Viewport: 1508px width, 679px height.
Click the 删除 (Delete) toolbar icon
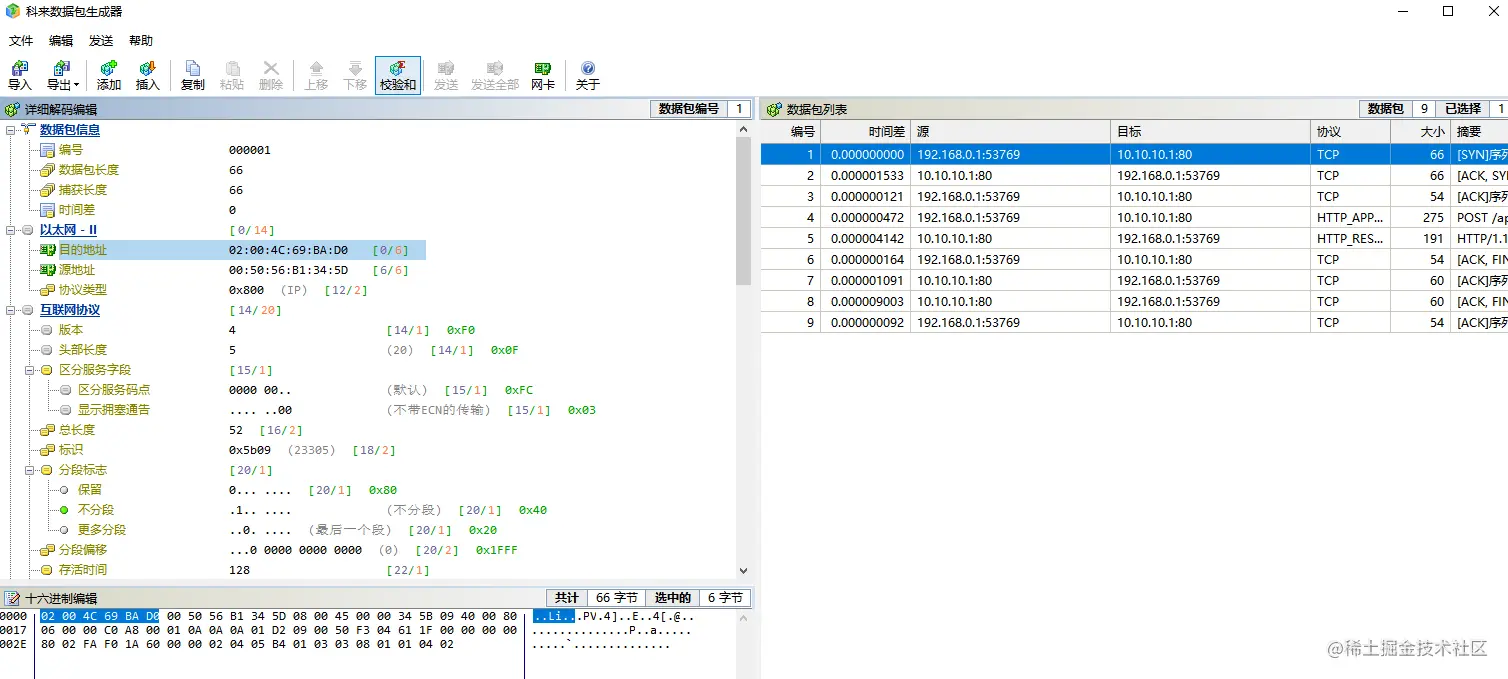270,69
